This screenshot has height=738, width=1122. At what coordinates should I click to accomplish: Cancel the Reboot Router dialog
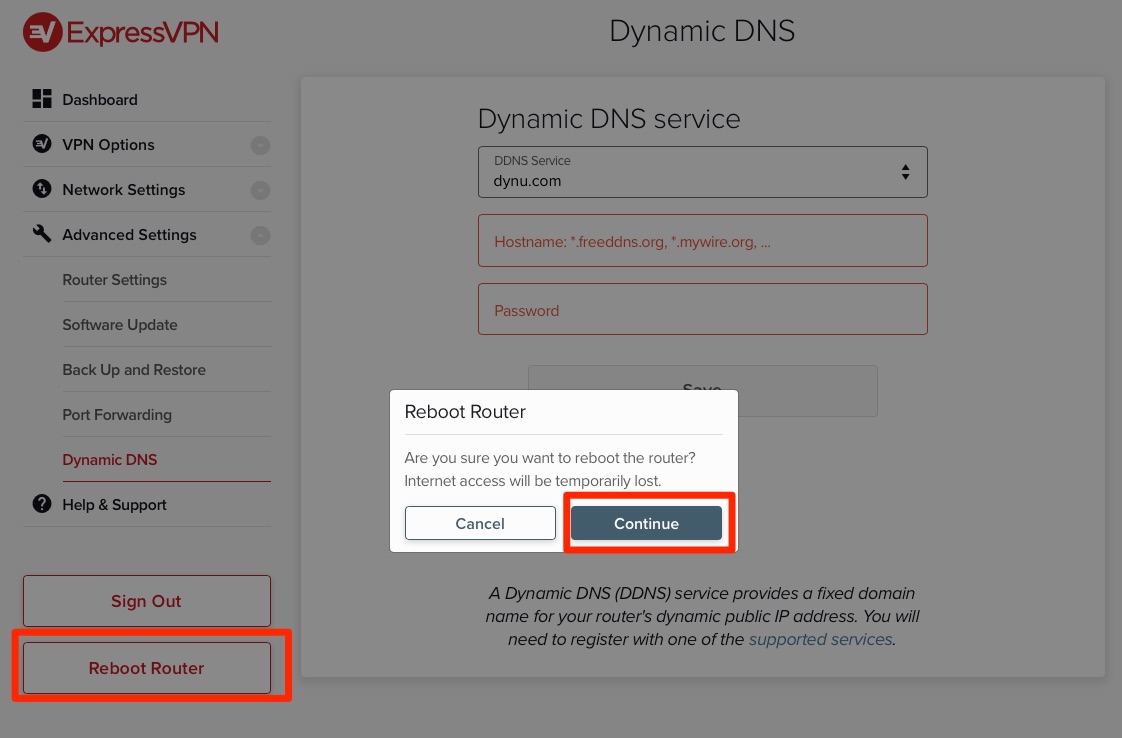coord(480,523)
